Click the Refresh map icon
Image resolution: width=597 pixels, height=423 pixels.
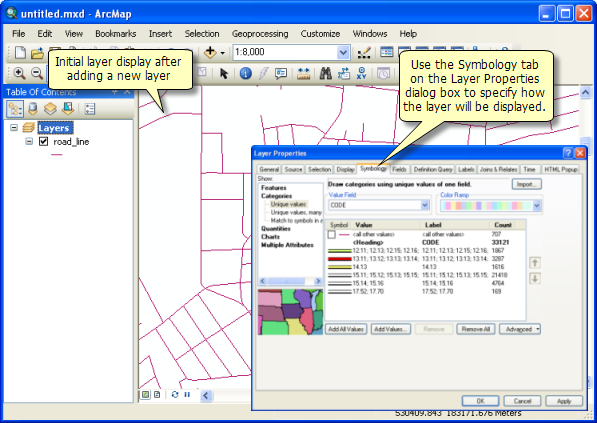(175, 394)
